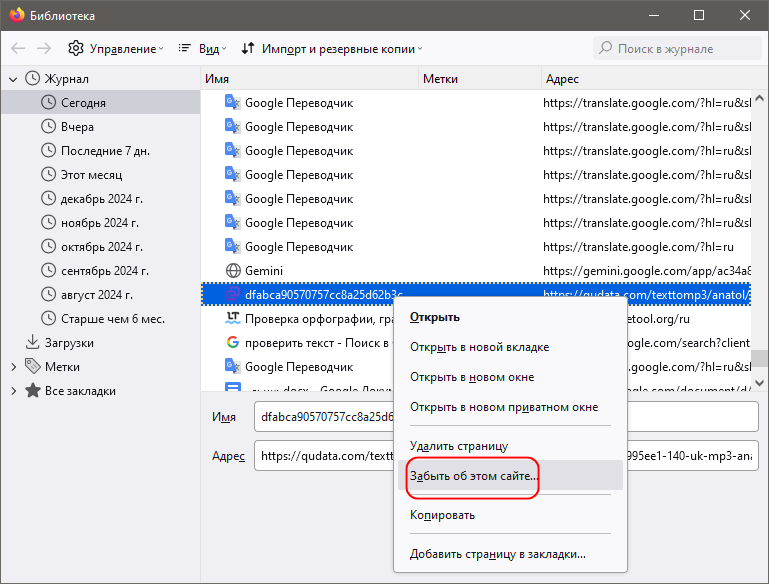Select октябрь 2024 г. history folder
The image size is (769, 584).
102,247
